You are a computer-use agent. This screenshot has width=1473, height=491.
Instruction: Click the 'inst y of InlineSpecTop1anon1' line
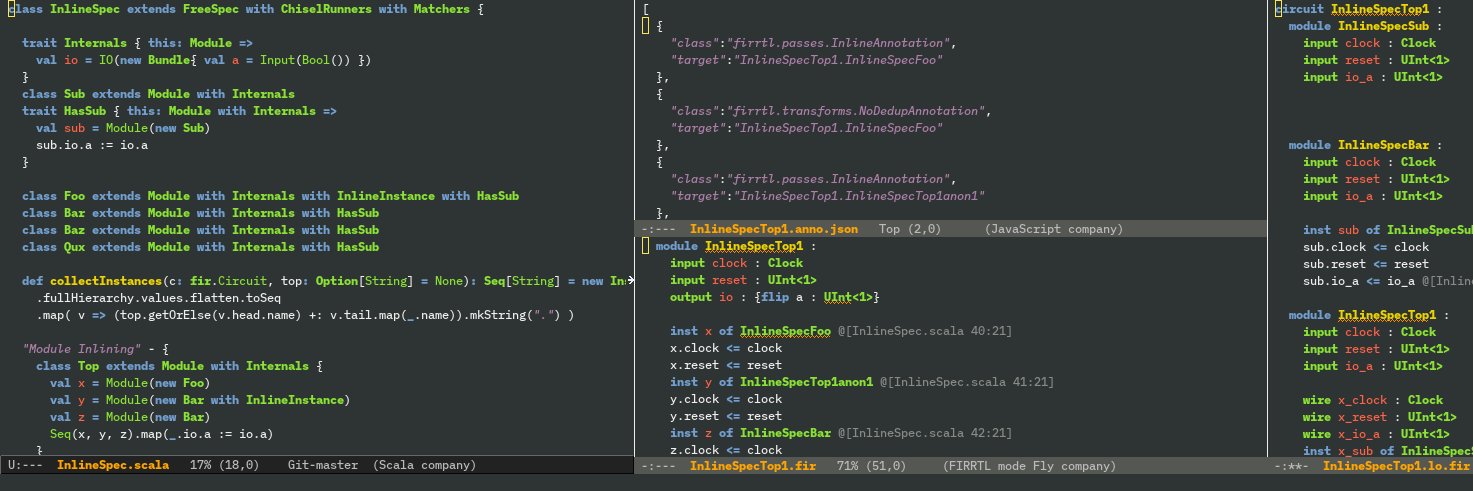pos(862,382)
